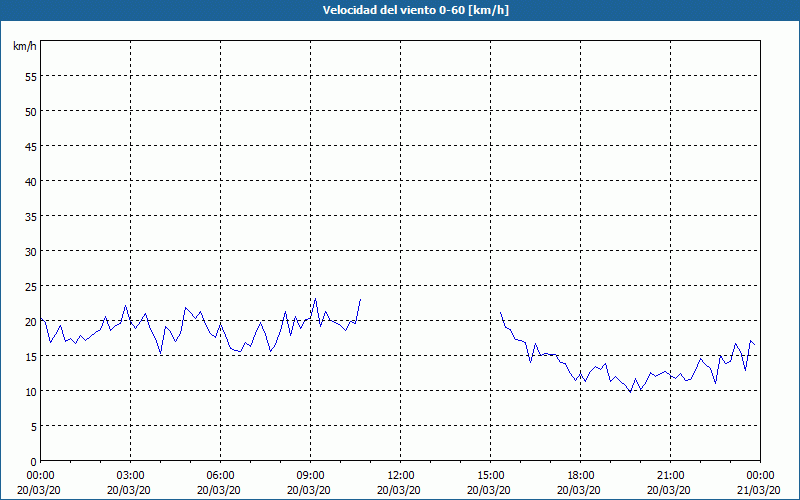800x500 pixels.
Task: Click the 45 value on the y-axis
Action: tap(31, 146)
